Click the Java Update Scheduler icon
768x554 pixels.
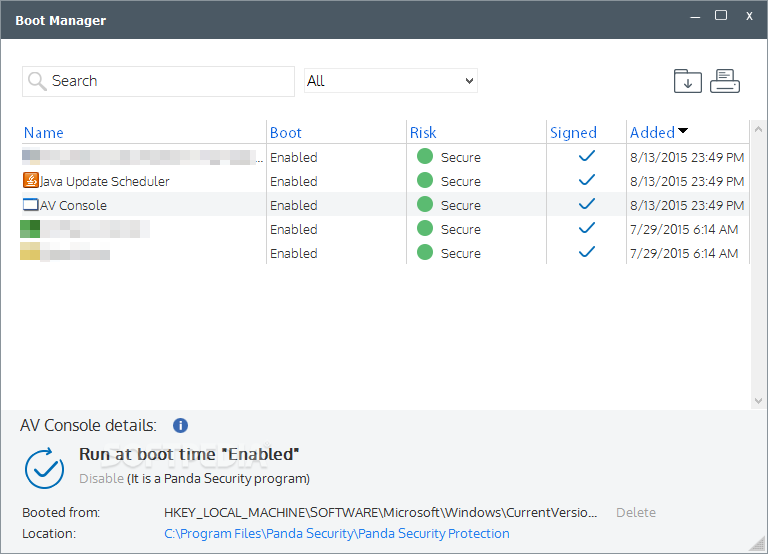30,180
